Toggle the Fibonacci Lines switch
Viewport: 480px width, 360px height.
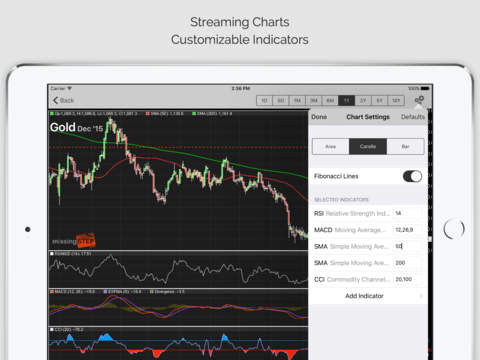coord(412,176)
